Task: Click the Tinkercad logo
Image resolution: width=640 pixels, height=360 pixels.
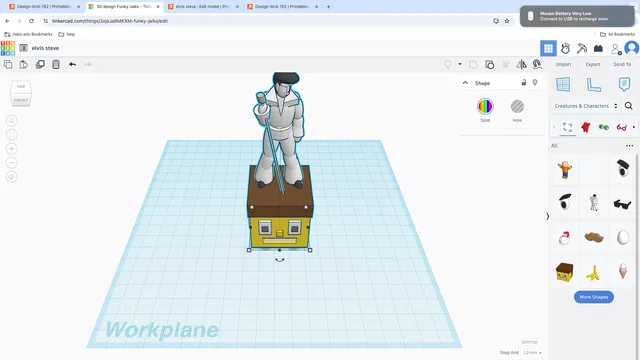Action: 8,48
